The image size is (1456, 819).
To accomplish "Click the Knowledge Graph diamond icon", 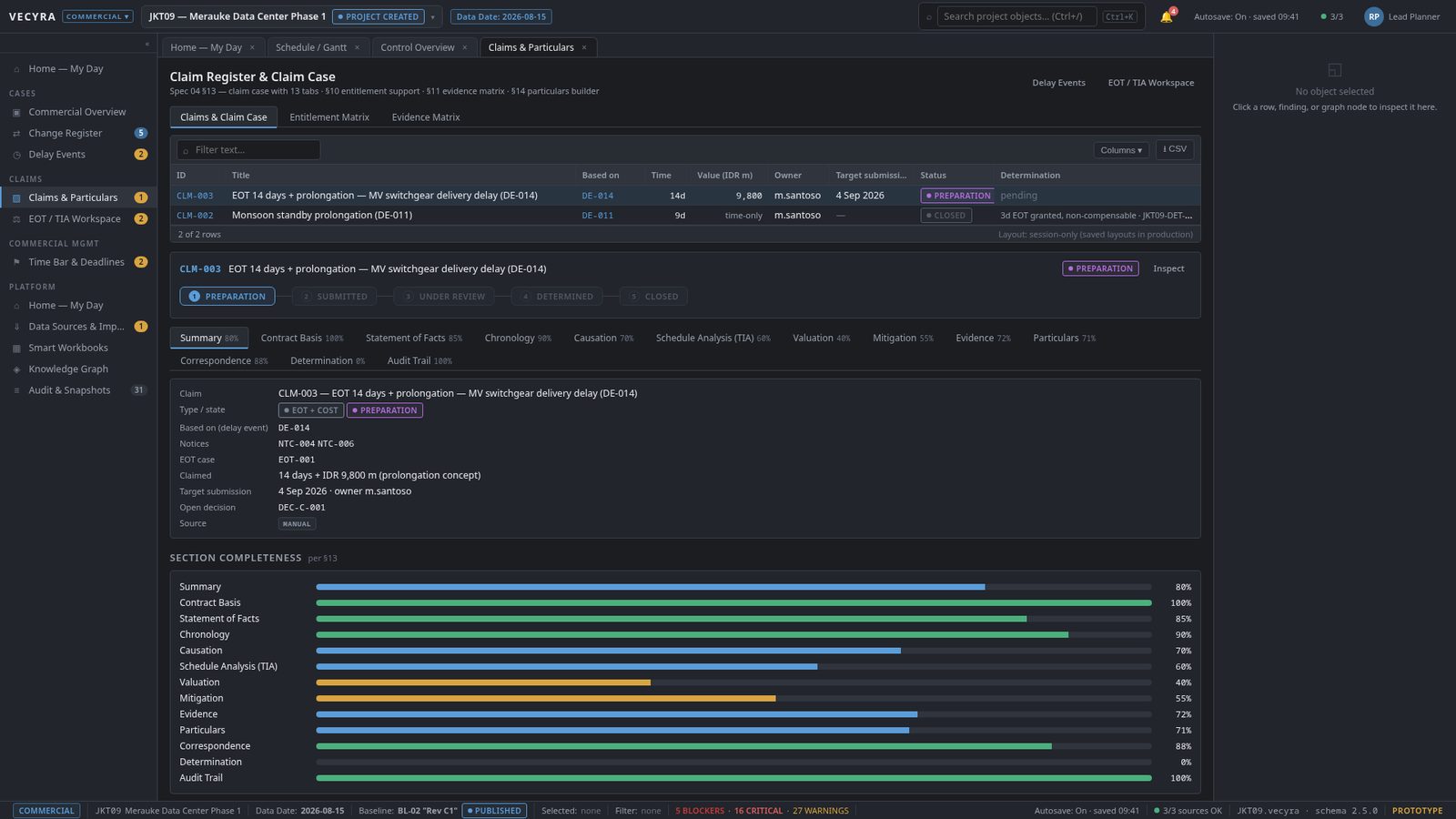I will (x=16, y=369).
